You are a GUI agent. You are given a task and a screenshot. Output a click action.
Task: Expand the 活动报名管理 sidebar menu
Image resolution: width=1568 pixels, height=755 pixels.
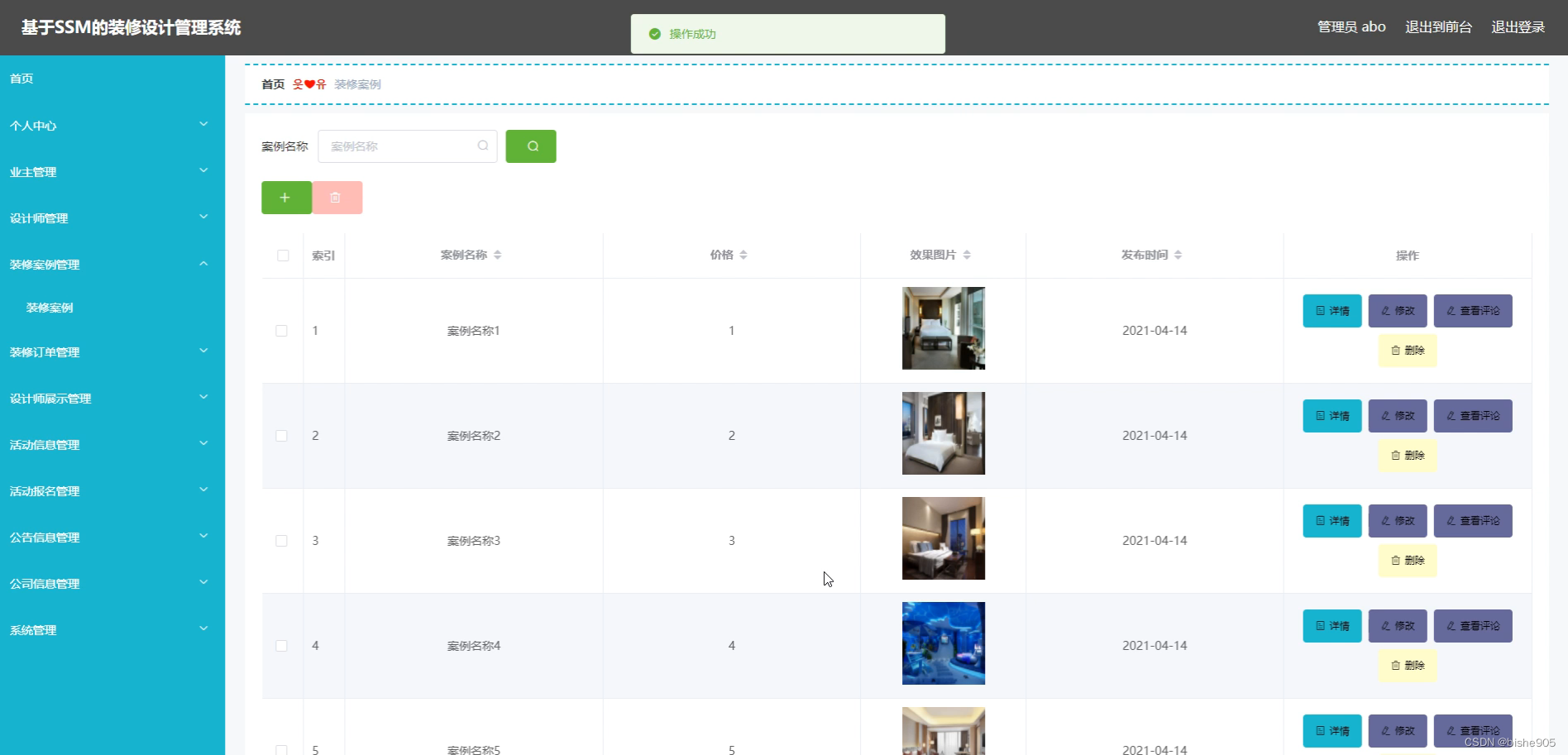point(112,491)
